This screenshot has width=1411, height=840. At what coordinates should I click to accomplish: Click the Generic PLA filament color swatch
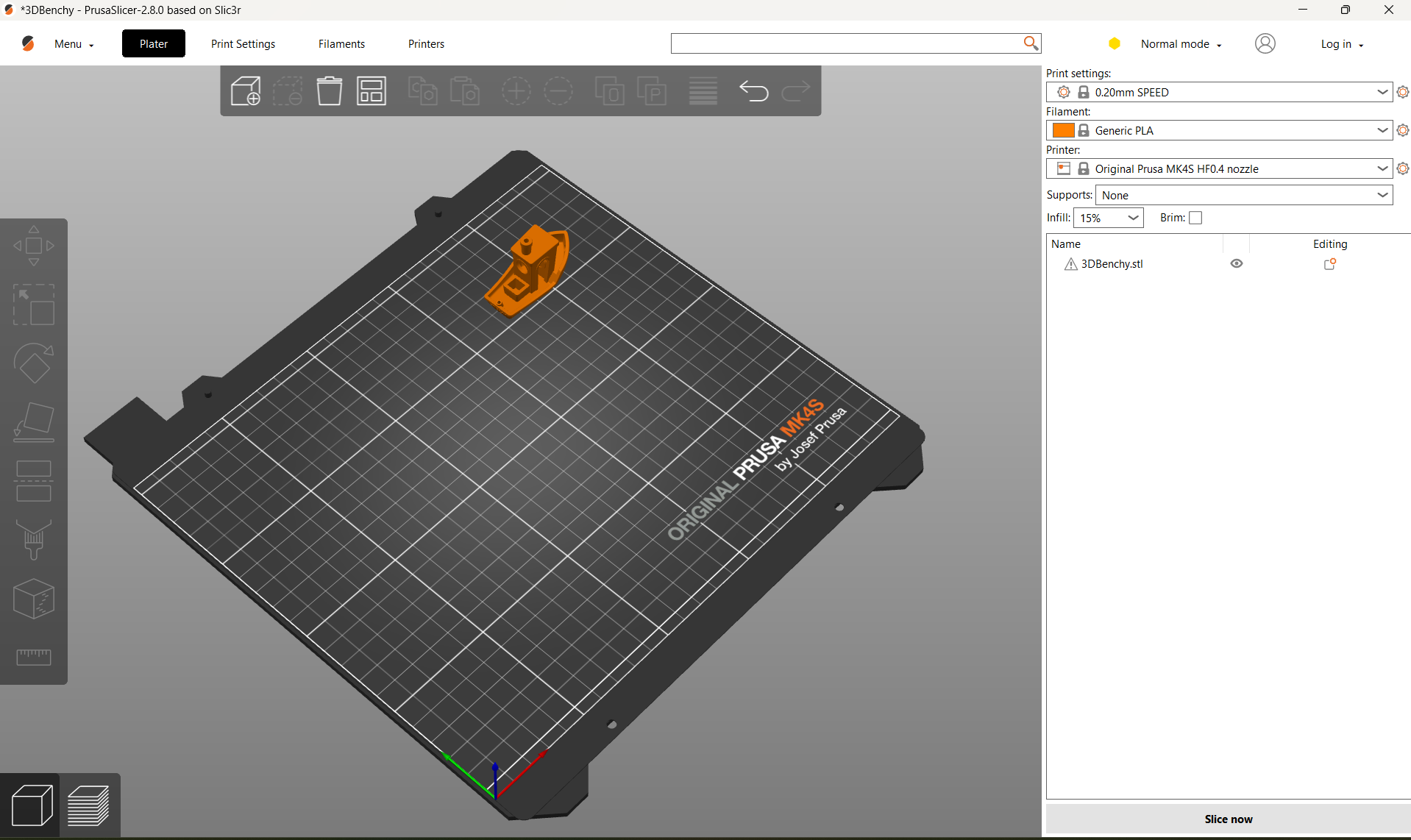tap(1065, 130)
